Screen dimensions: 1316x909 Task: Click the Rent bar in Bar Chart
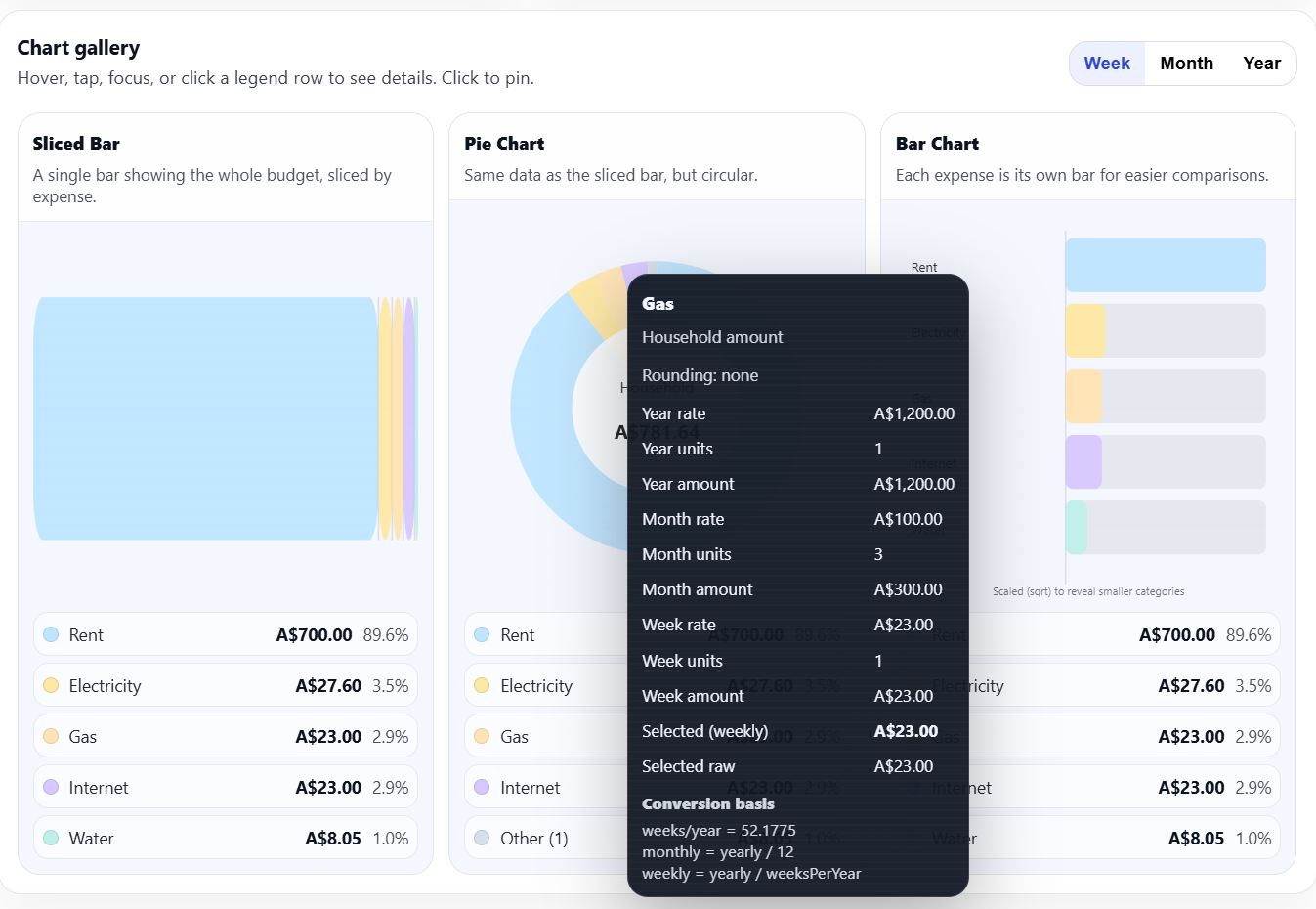1165,265
